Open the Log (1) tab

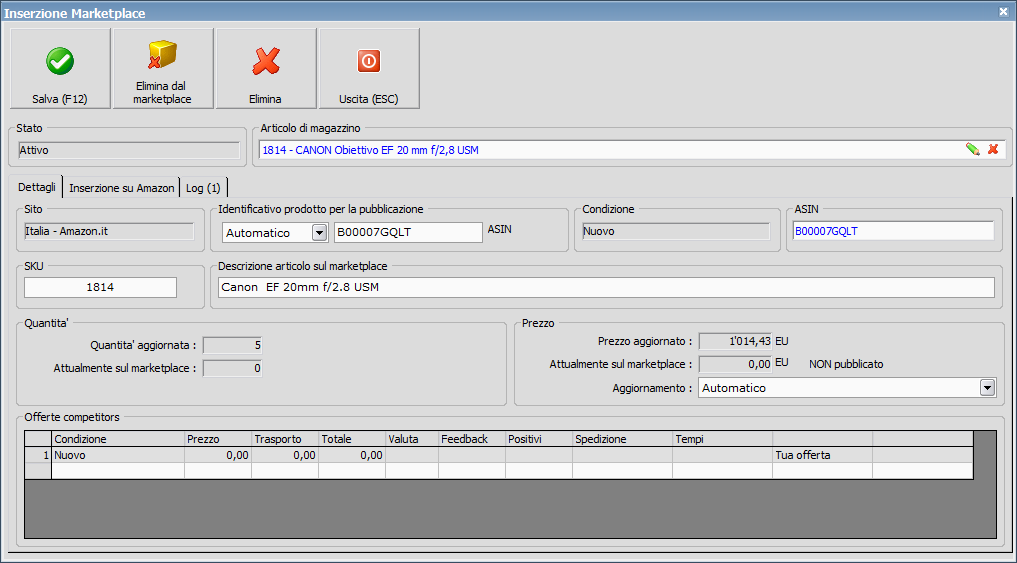(x=205, y=188)
